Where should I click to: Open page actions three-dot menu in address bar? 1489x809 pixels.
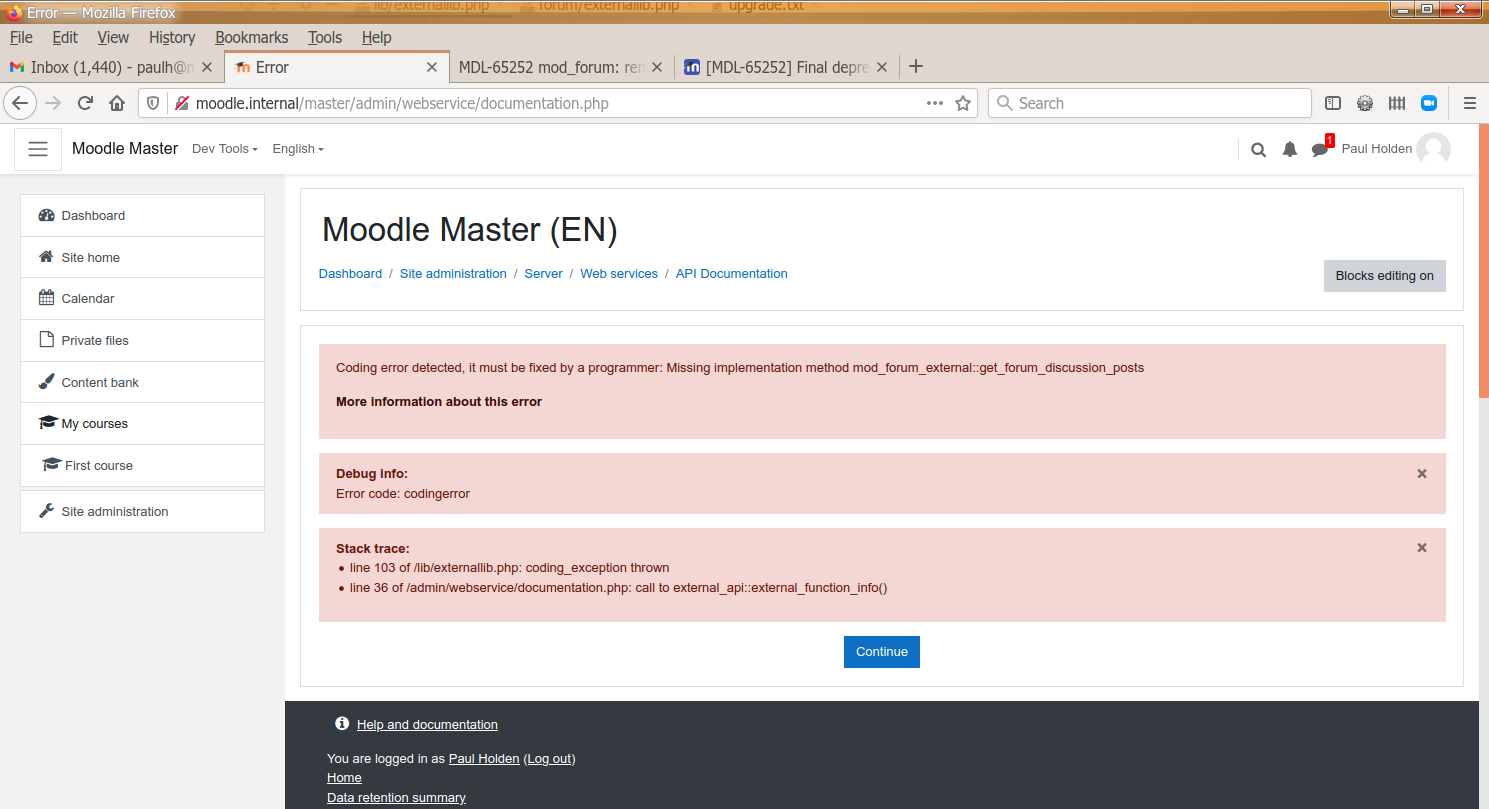[935, 103]
